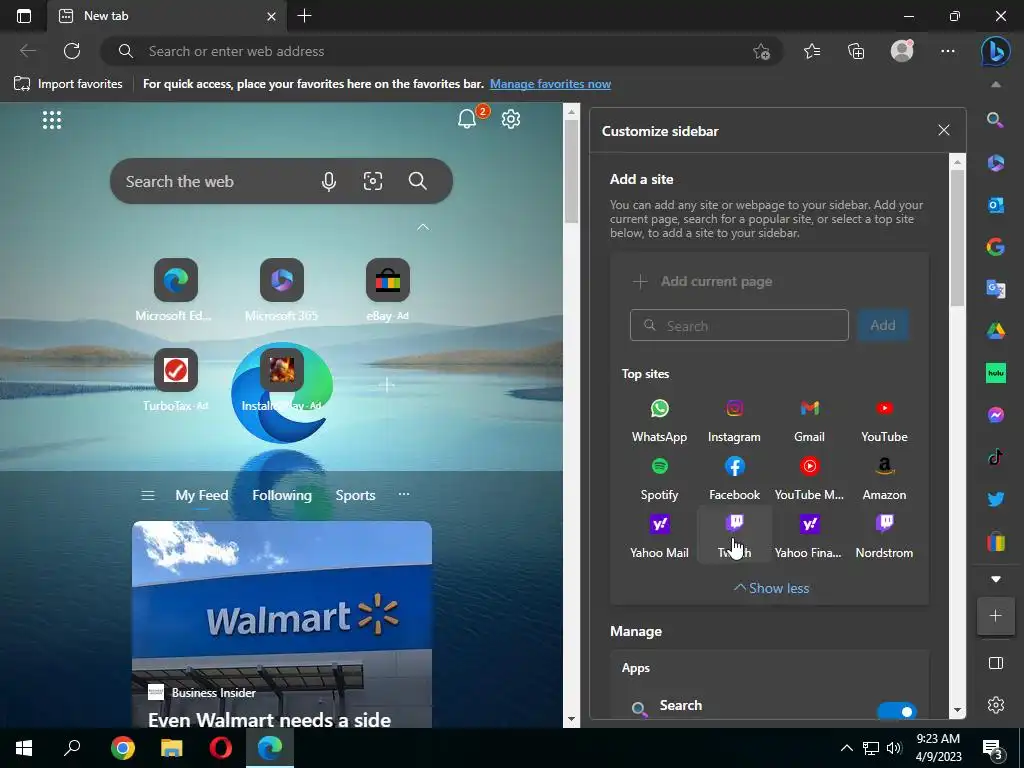The height and width of the screenshot is (768, 1024).
Task: Open the Search tool in Edge sidebar
Action: pos(995,120)
